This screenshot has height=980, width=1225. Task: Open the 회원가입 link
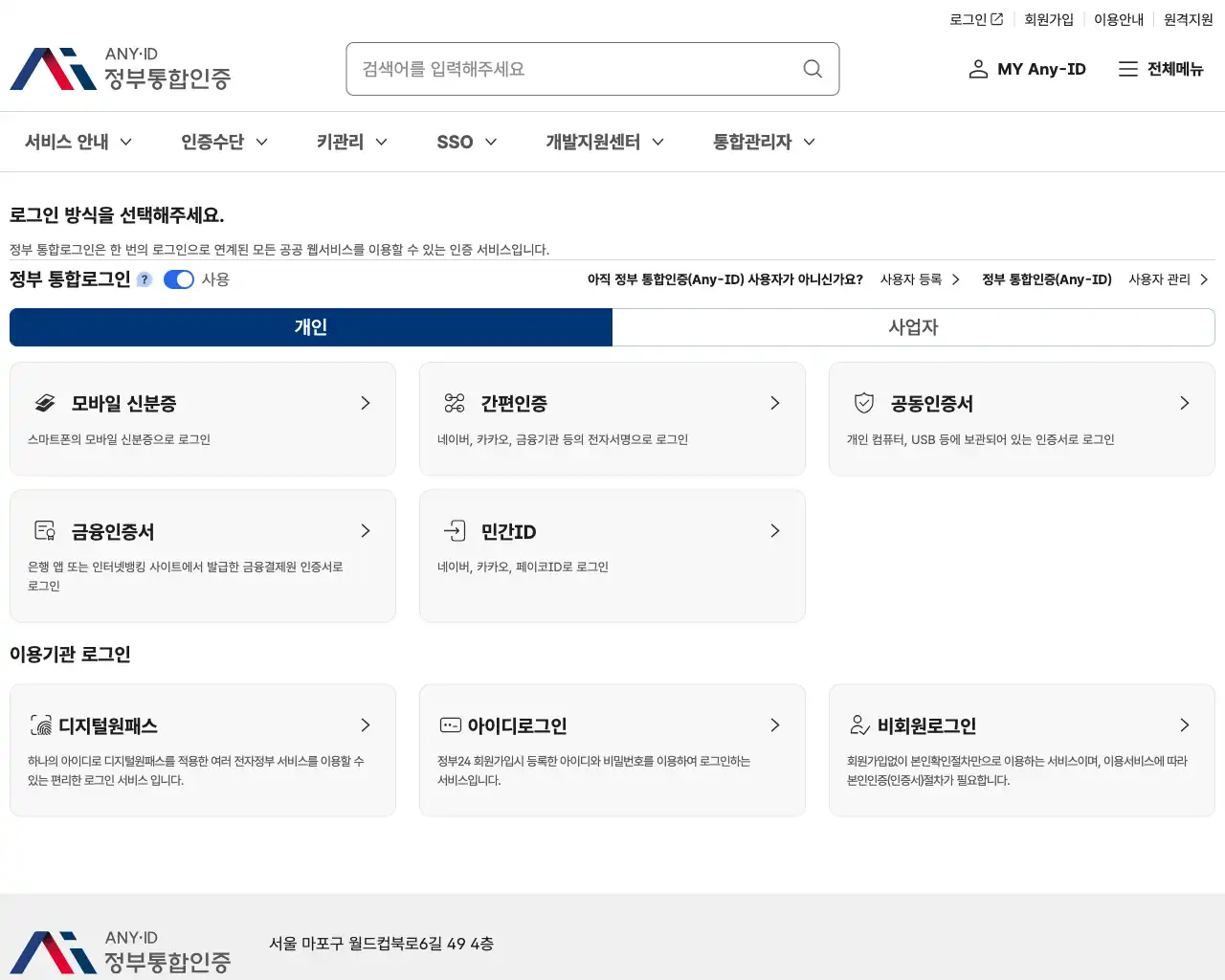(1049, 19)
